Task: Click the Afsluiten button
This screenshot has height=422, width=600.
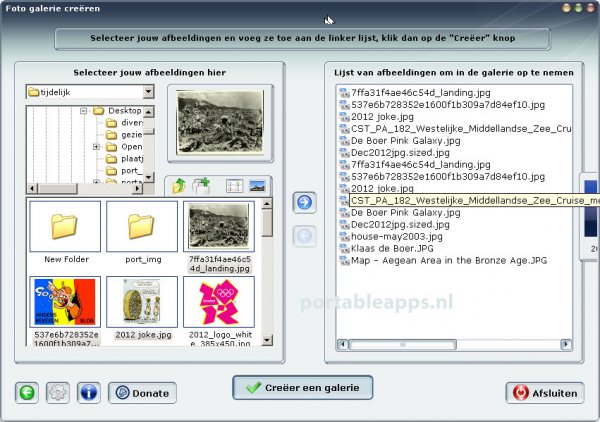Action: (x=545, y=393)
